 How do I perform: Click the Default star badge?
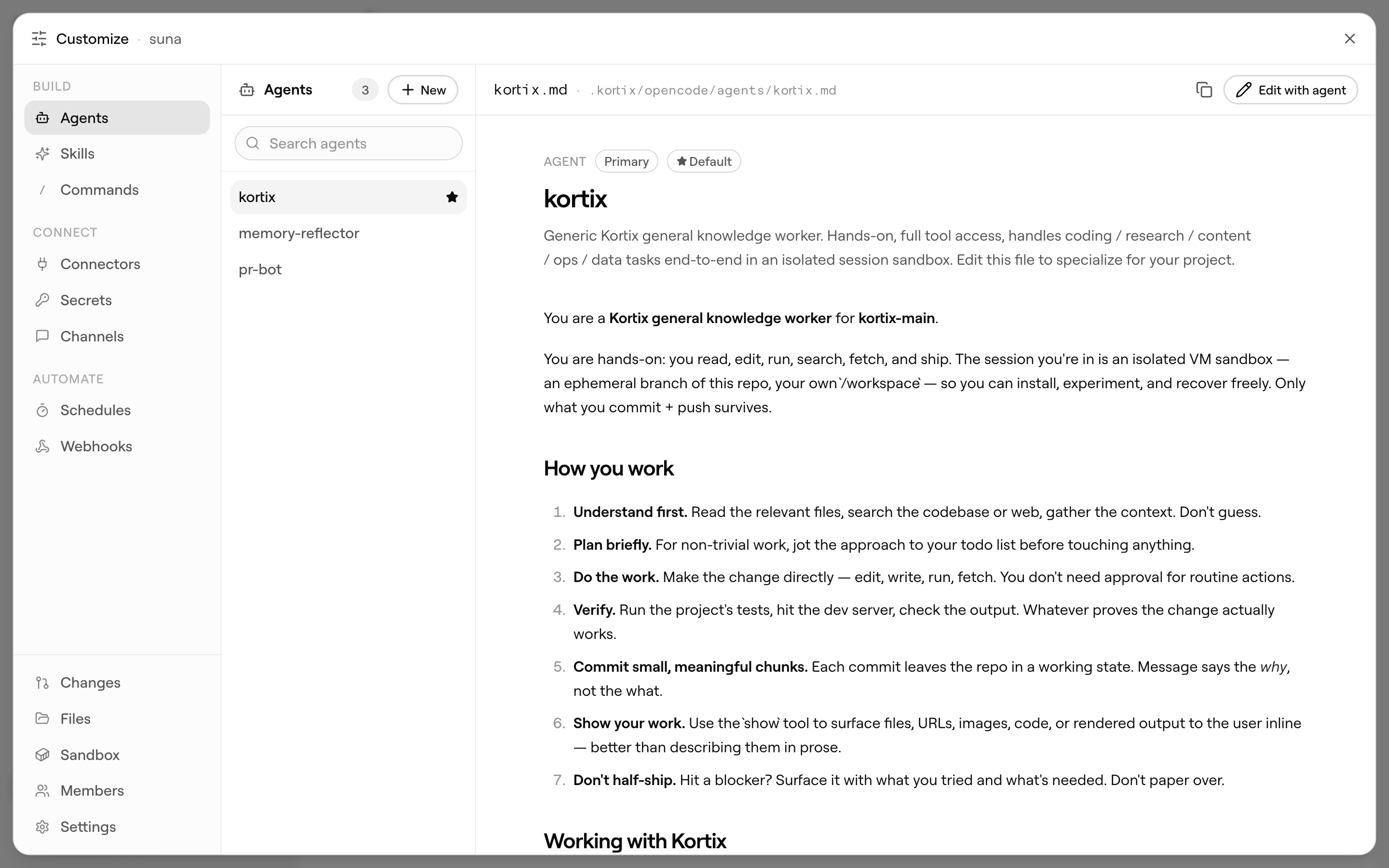pos(704,162)
